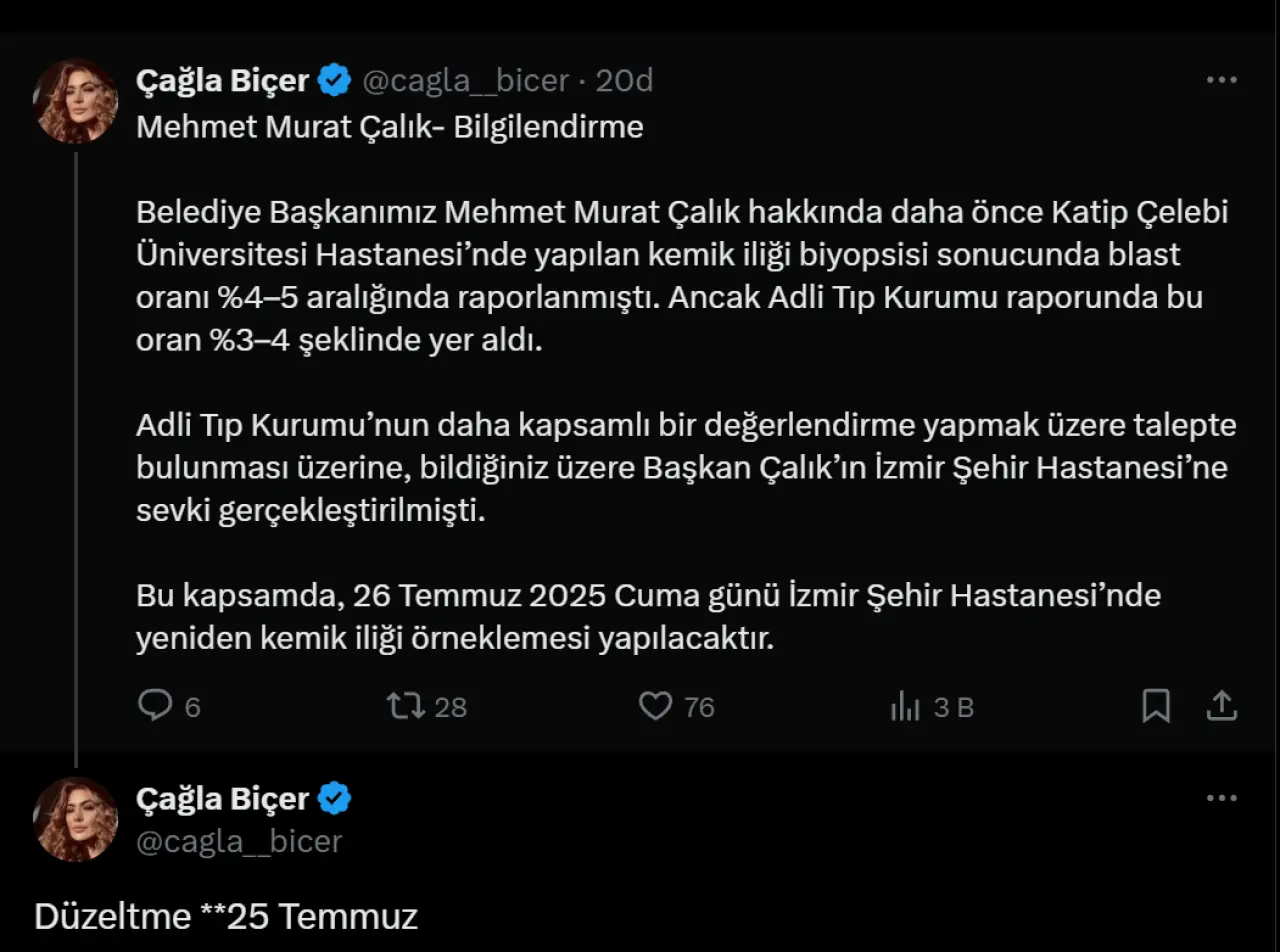
Task: Click the Çağla Biçer name on reply tweet
Action: coord(222,799)
